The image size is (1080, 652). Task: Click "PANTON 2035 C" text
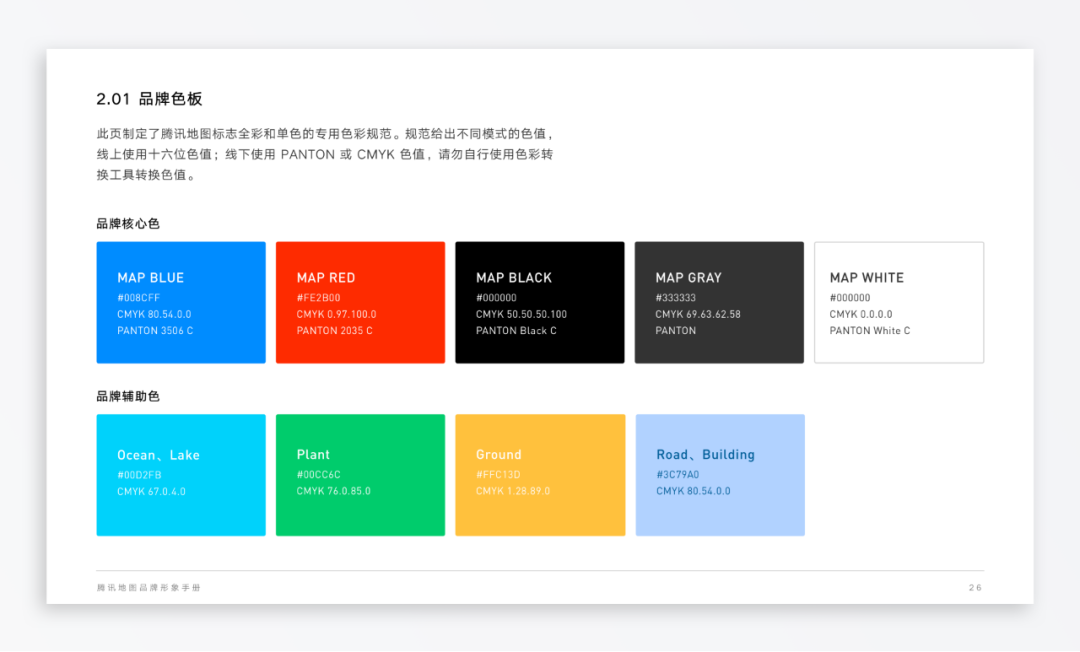point(335,331)
